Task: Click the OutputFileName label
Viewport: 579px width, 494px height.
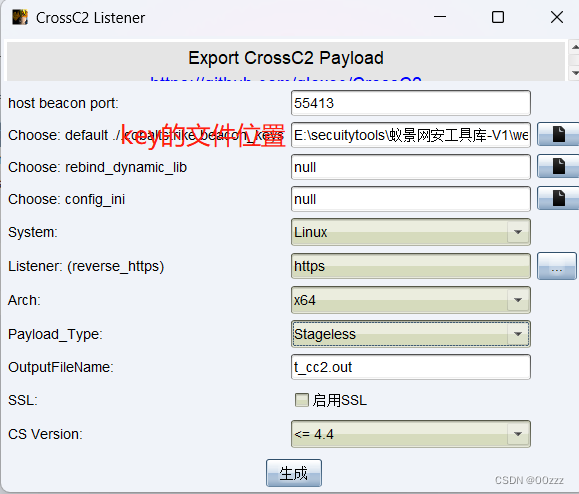Action: click(61, 367)
